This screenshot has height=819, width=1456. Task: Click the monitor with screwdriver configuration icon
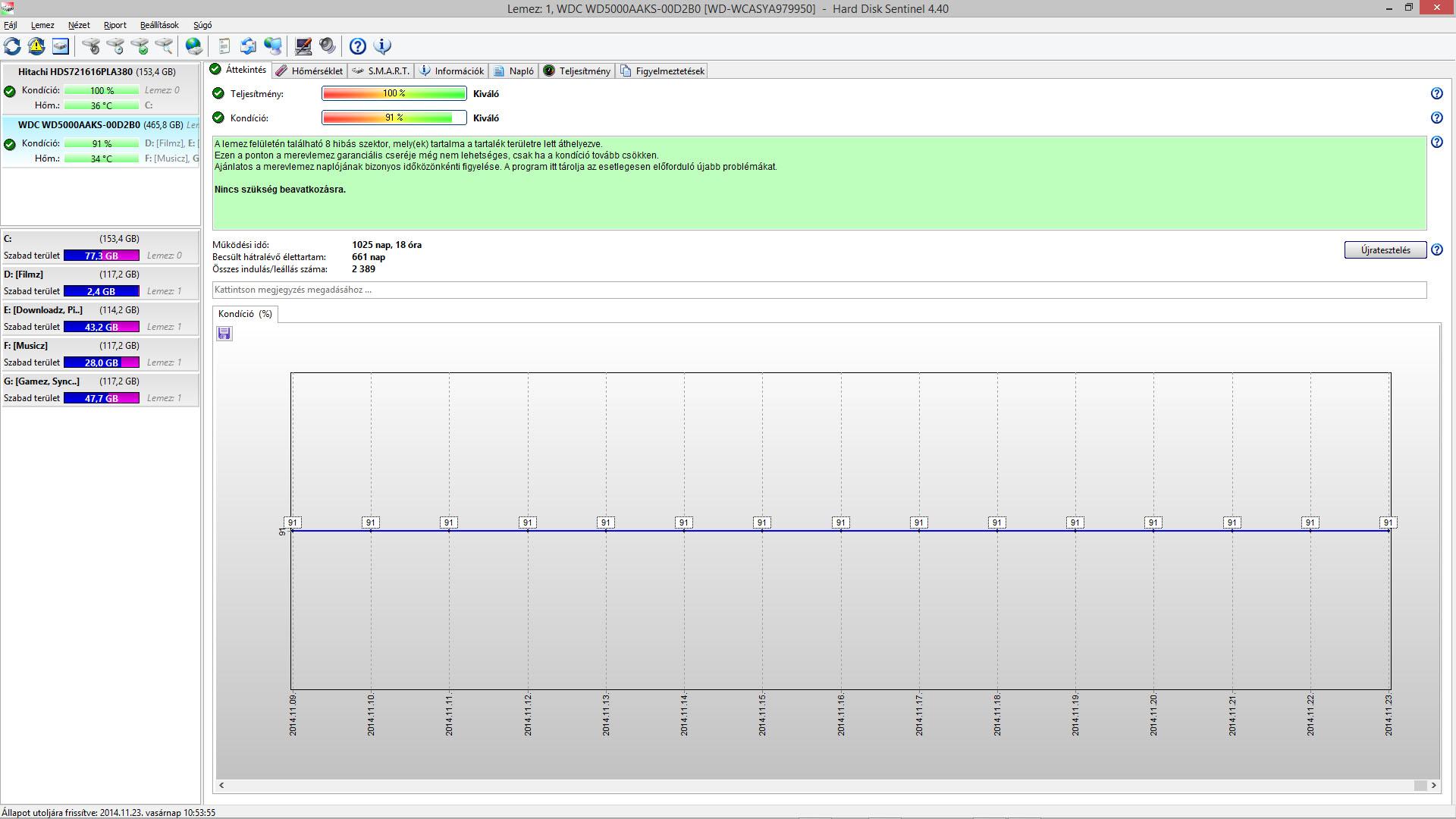click(x=303, y=46)
